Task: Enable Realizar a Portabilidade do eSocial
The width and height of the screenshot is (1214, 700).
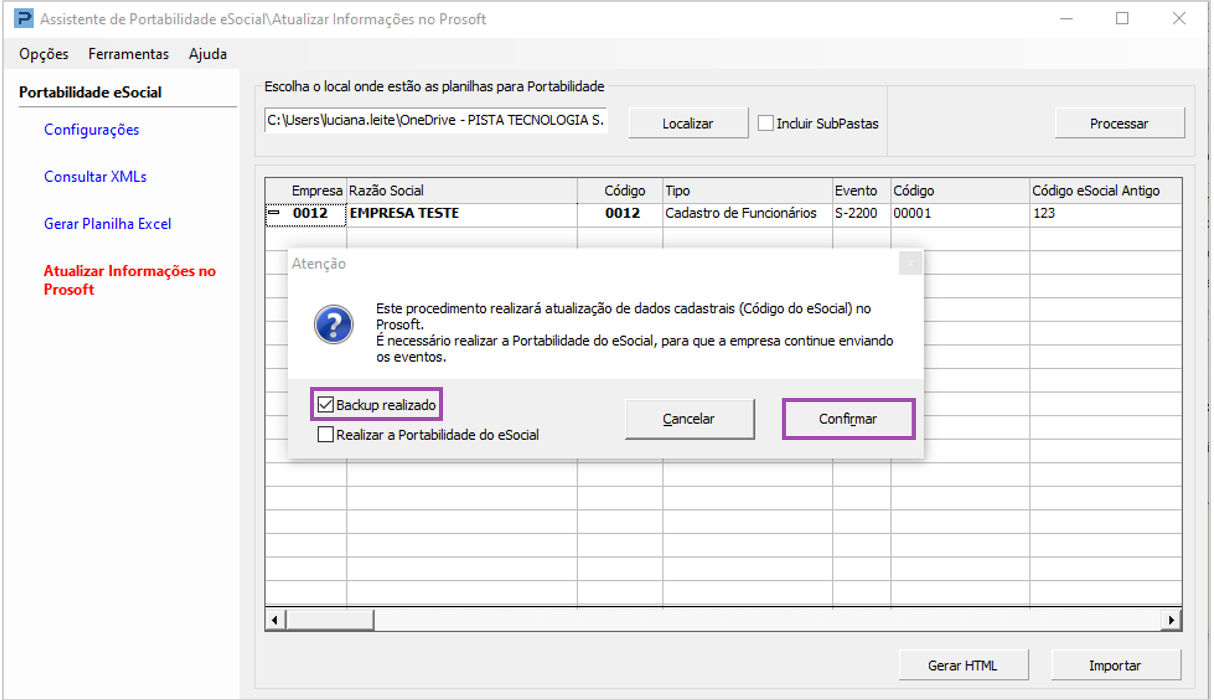Action: point(325,435)
